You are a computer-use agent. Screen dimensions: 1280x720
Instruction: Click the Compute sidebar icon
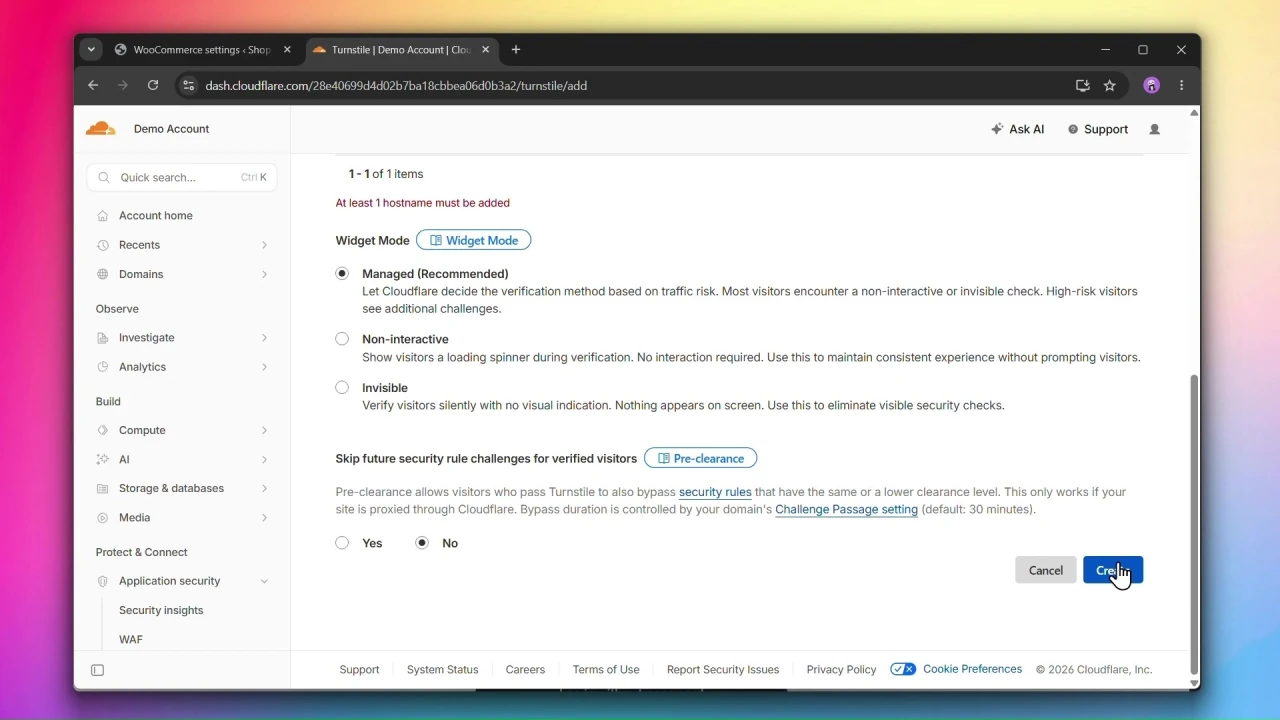coord(103,430)
